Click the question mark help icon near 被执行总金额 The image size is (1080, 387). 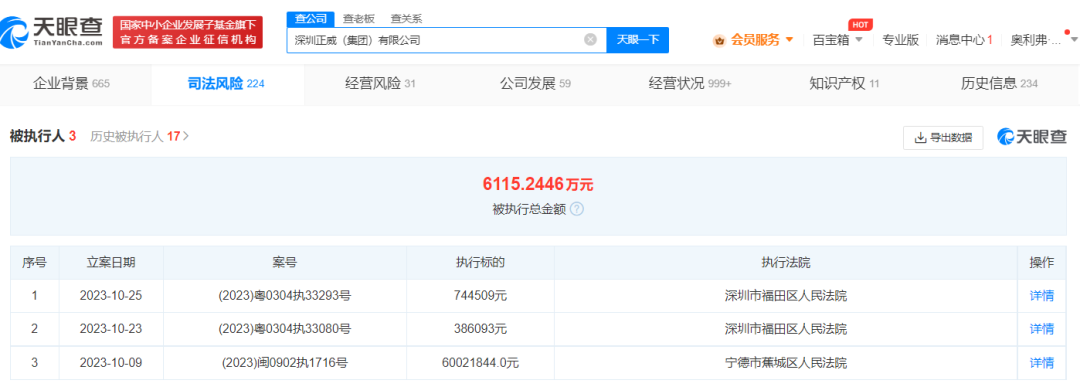[x=577, y=209]
